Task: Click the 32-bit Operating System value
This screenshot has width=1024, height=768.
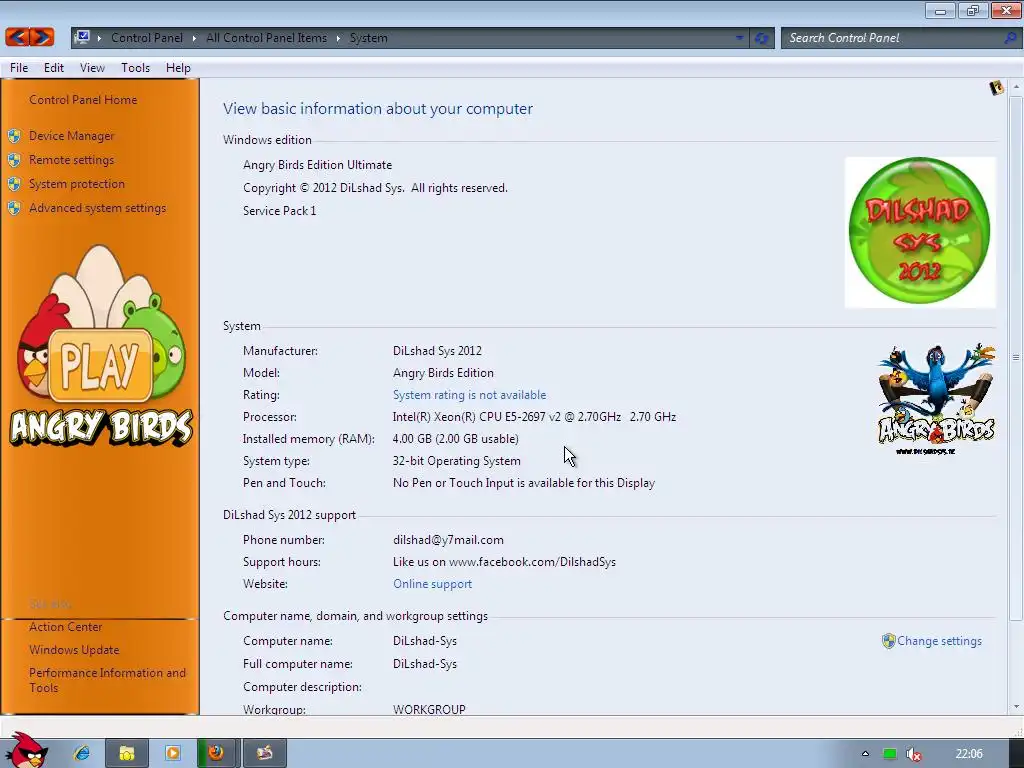Action: pyautogui.click(x=456, y=461)
